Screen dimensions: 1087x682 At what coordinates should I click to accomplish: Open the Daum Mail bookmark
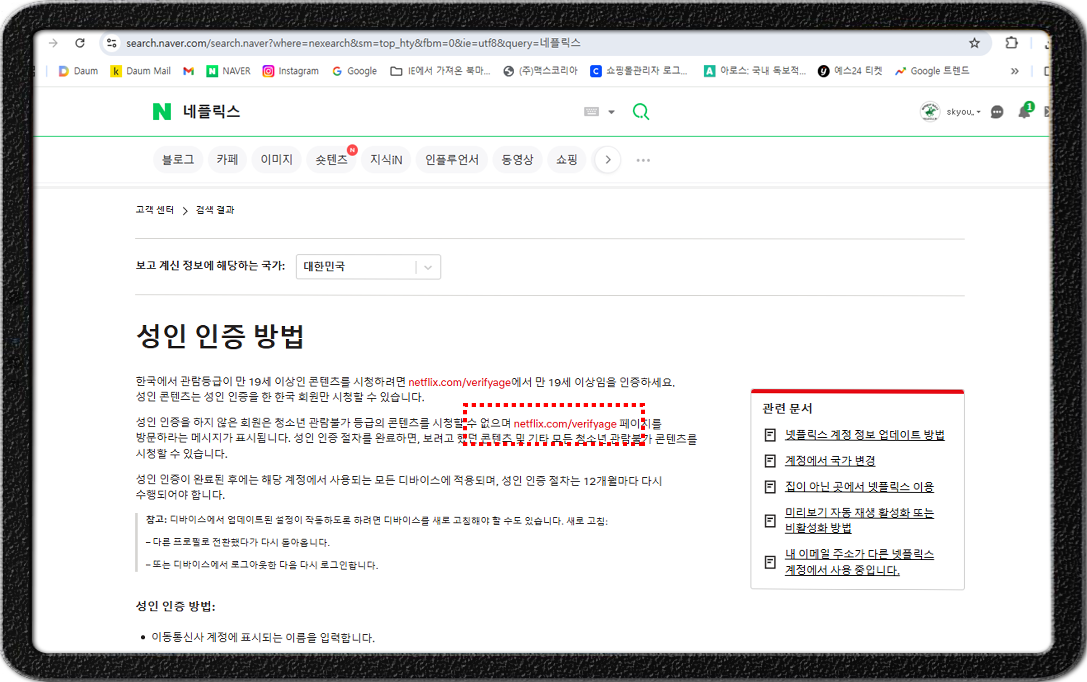click(x=140, y=71)
